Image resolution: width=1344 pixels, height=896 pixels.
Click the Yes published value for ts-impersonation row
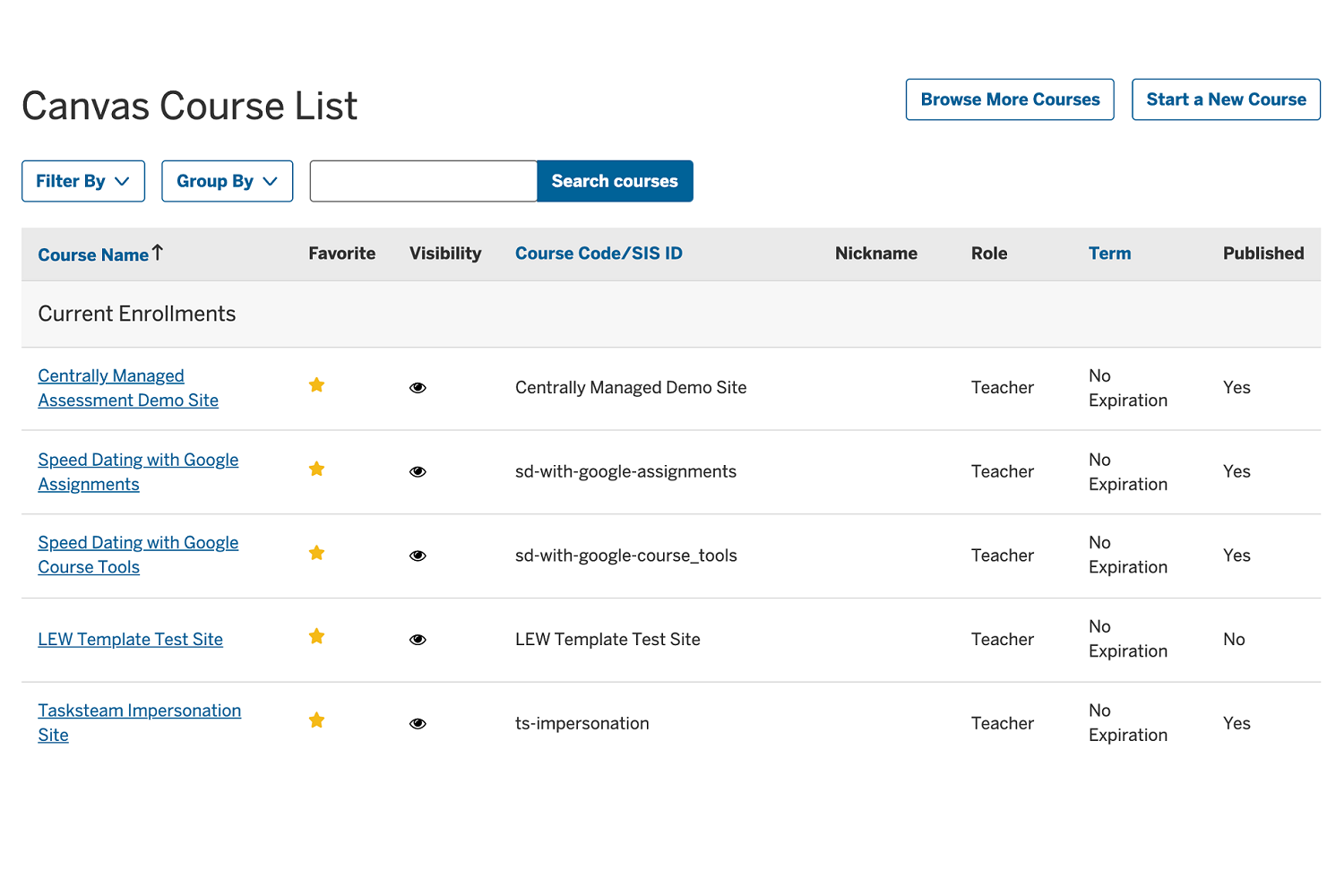[1236, 724]
